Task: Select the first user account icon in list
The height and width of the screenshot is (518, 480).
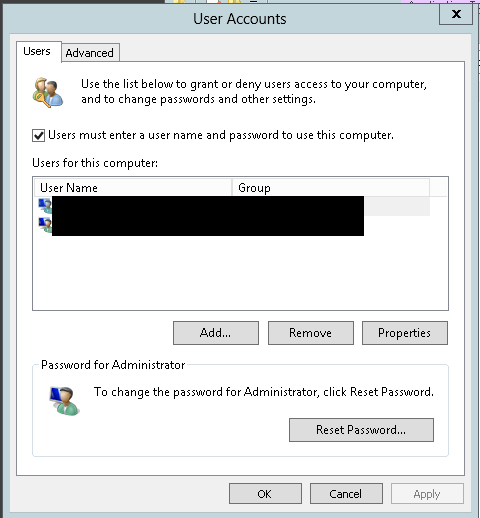Action: point(45,206)
